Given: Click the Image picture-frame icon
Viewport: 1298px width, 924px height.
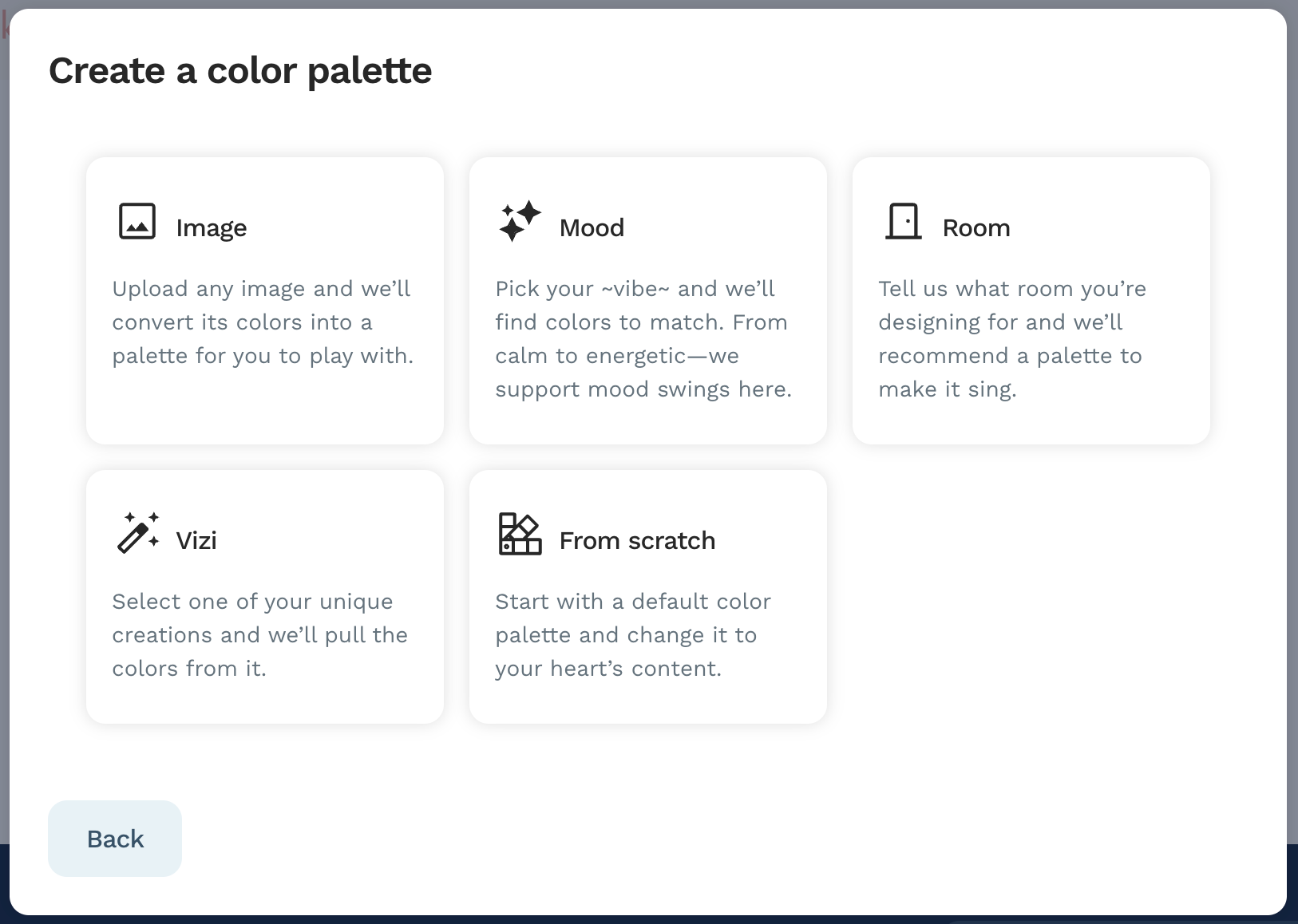Looking at the screenshot, I should point(137,221).
